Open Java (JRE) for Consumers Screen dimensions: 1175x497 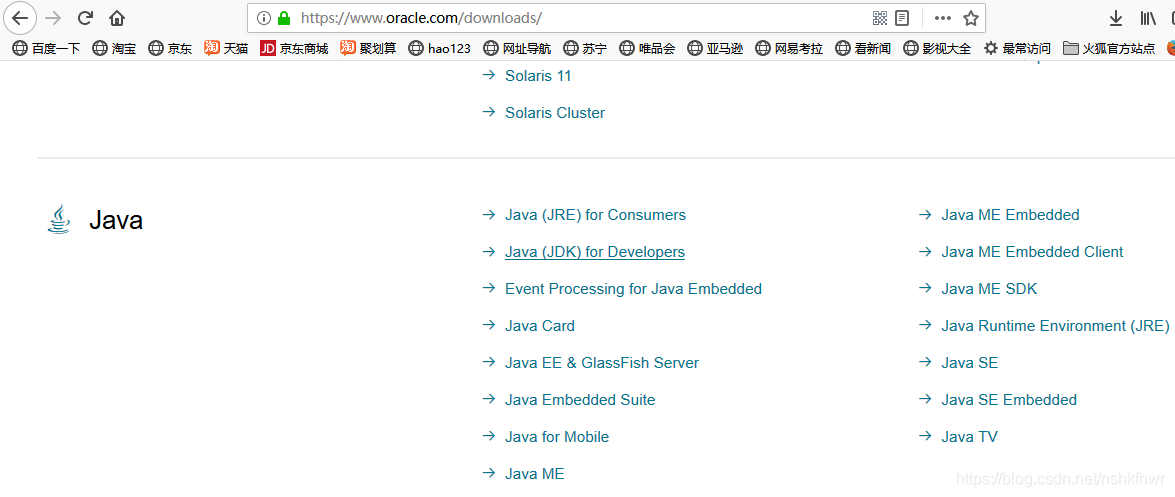(595, 215)
